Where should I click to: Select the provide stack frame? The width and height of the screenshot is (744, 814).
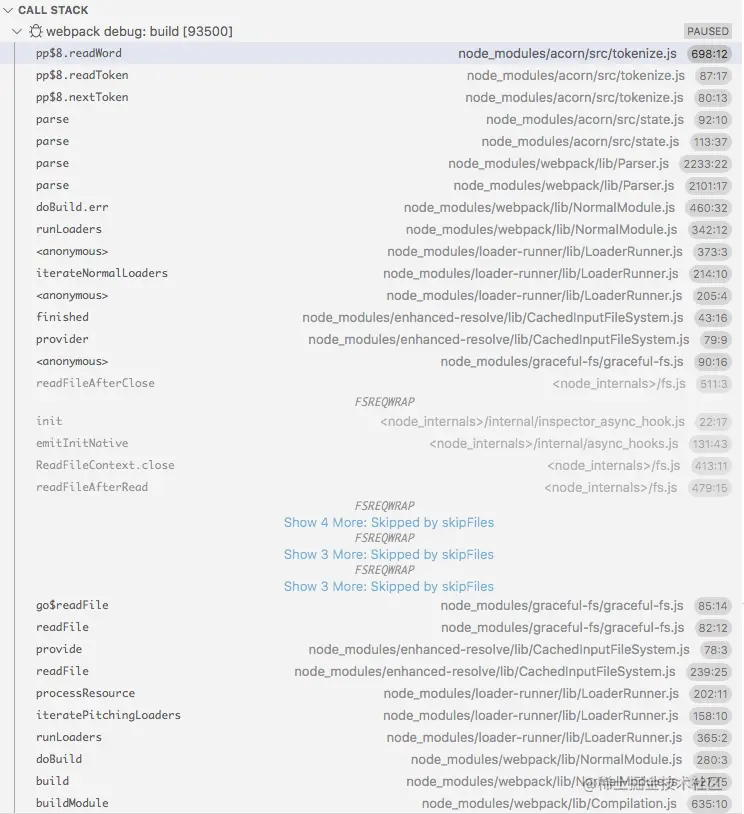tap(372, 649)
